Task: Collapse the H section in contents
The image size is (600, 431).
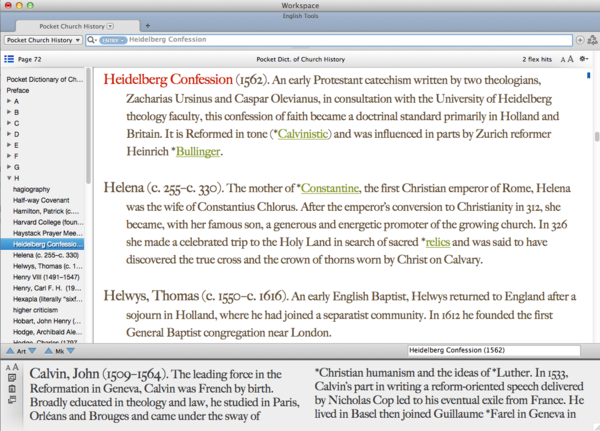Action: tap(9, 178)
